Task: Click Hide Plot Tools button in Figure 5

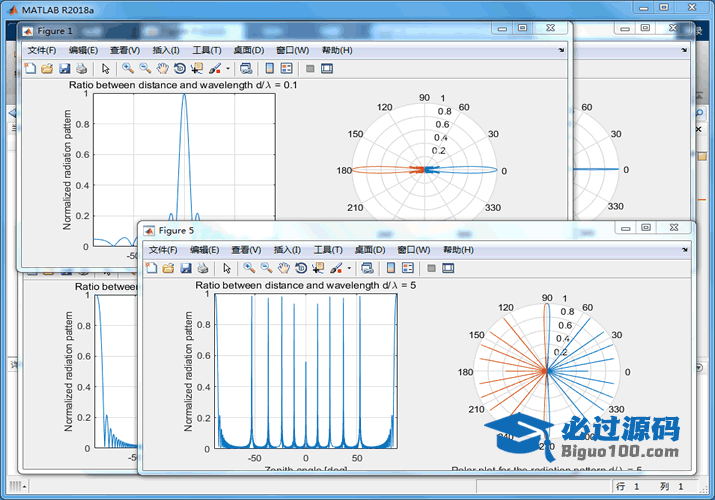Action: (x=431, y=268)
